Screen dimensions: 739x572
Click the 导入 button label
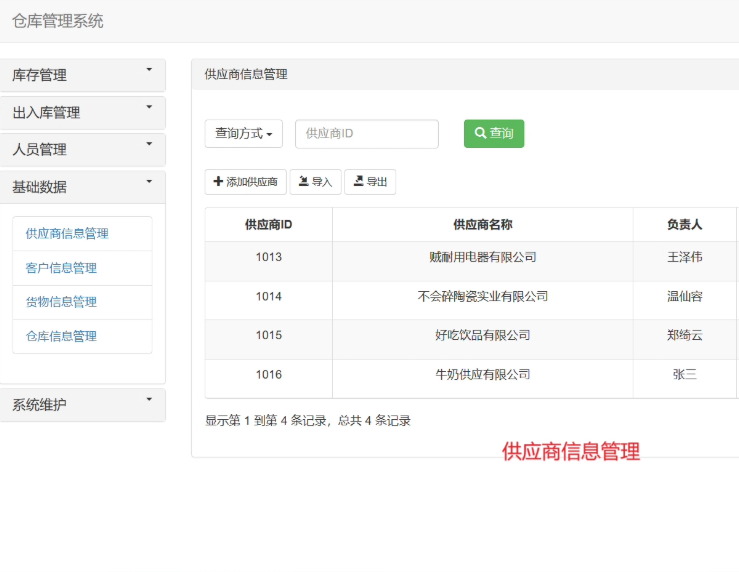point(322,182)
